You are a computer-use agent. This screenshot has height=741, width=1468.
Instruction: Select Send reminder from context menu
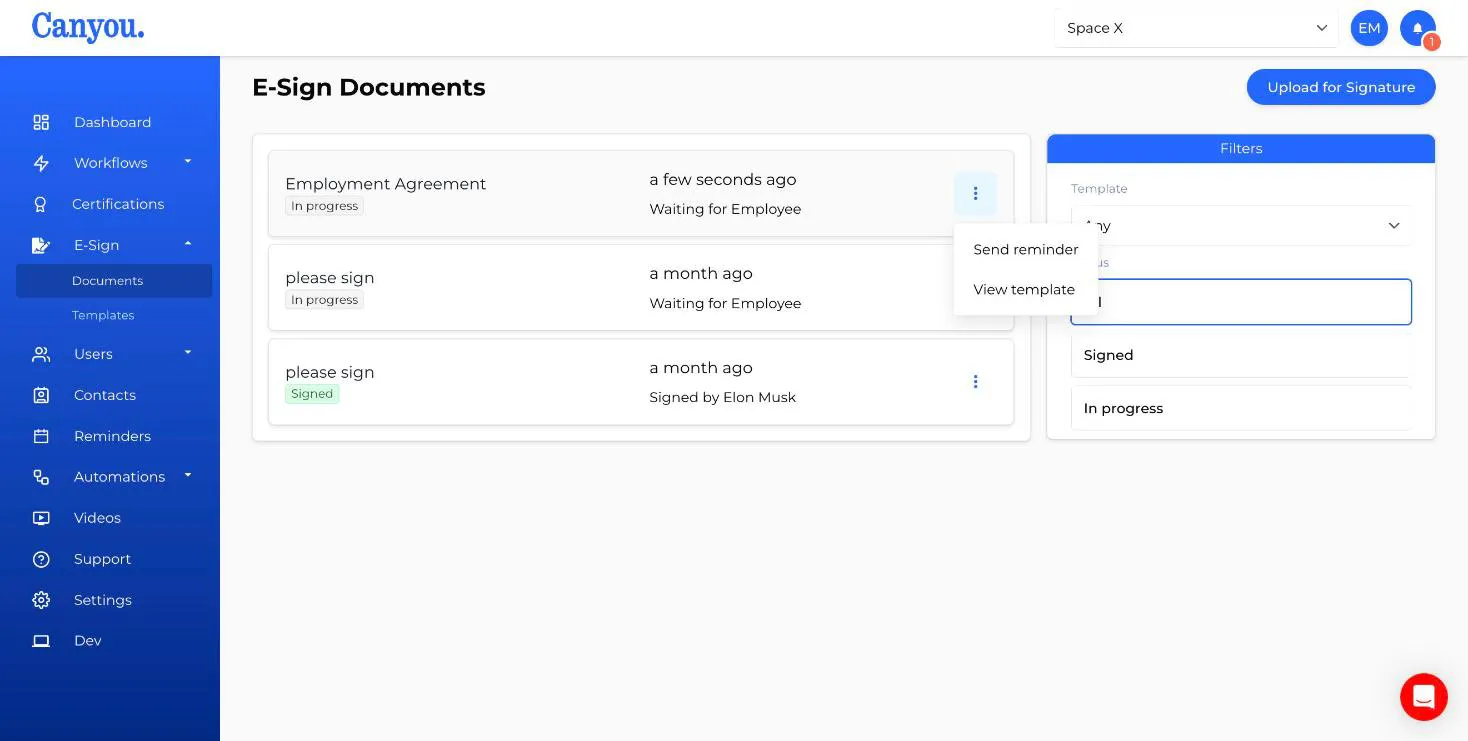(1026, 249)
